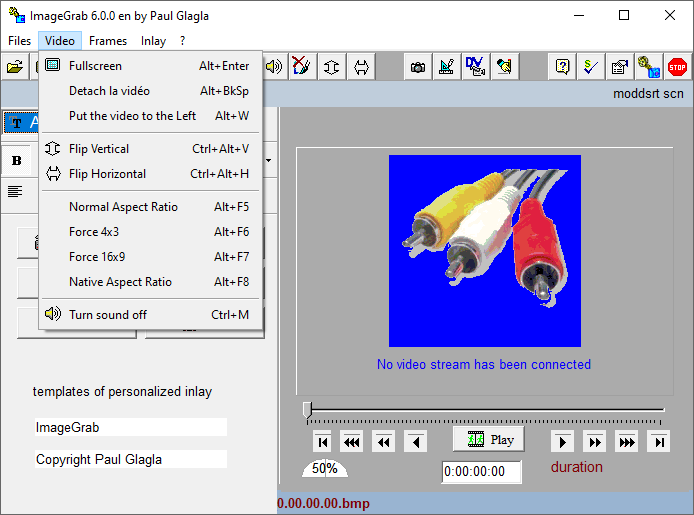Select the ImageGrab inlay template

131,427
